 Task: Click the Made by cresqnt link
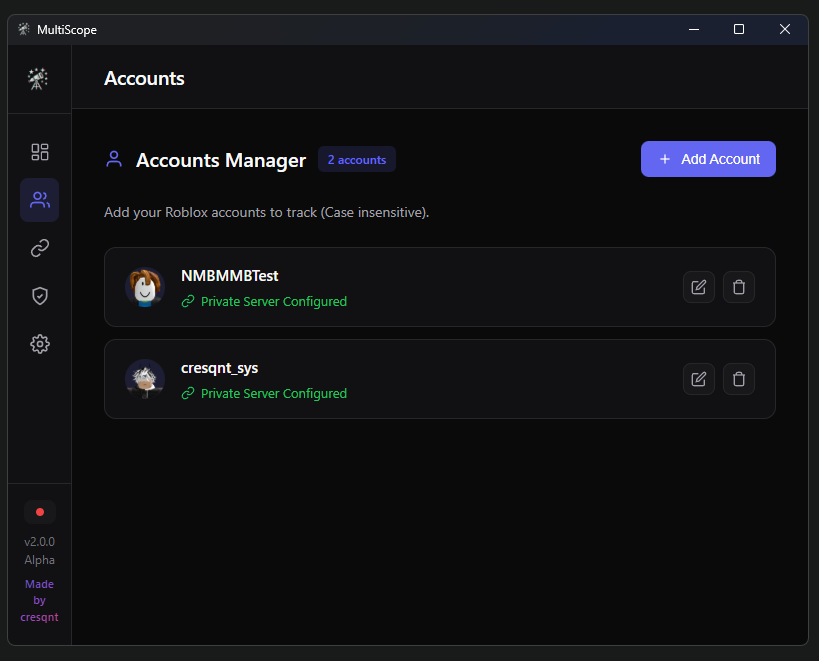pos(39,600)
